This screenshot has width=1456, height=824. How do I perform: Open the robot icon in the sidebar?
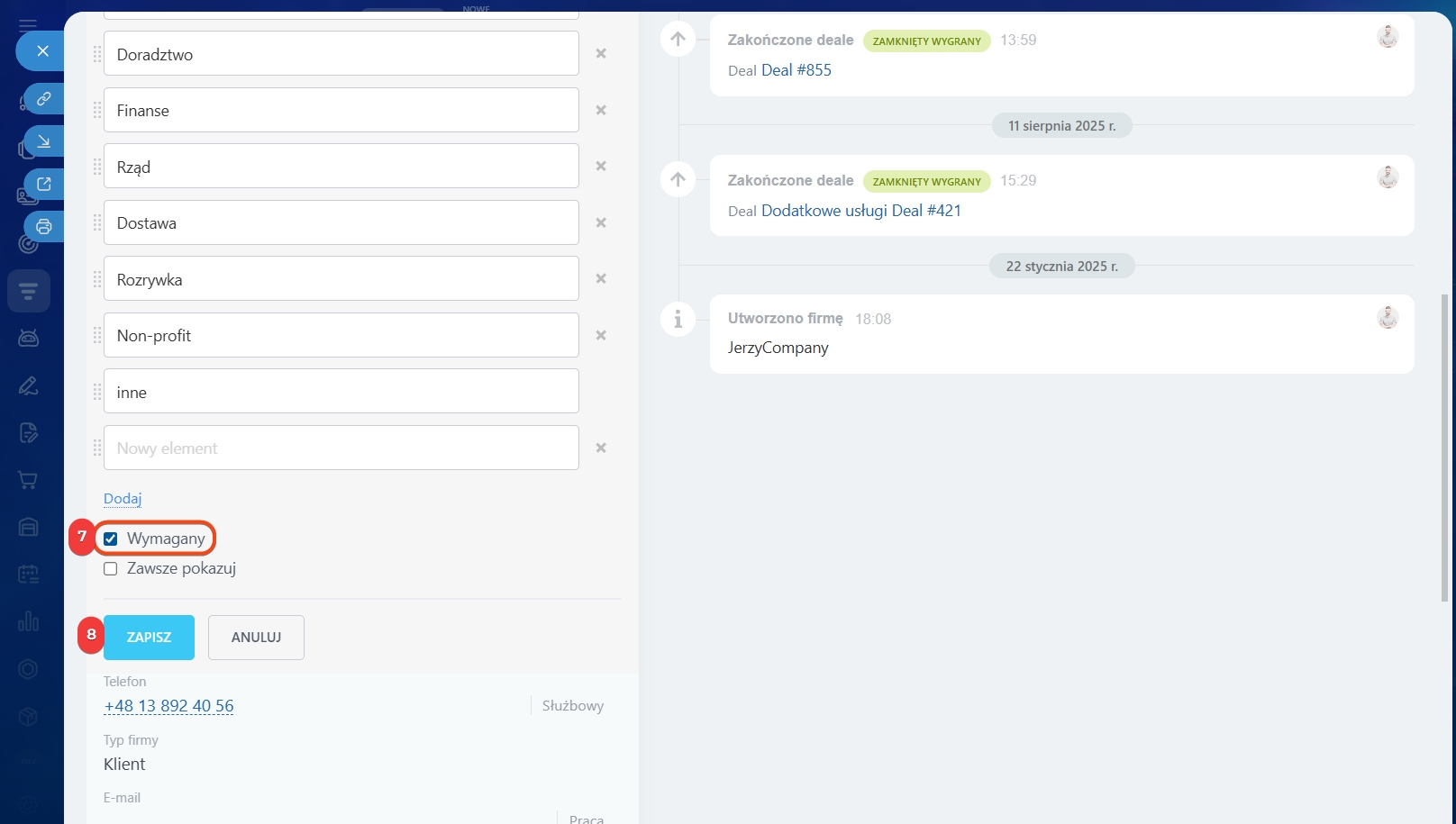click(29, 338)
